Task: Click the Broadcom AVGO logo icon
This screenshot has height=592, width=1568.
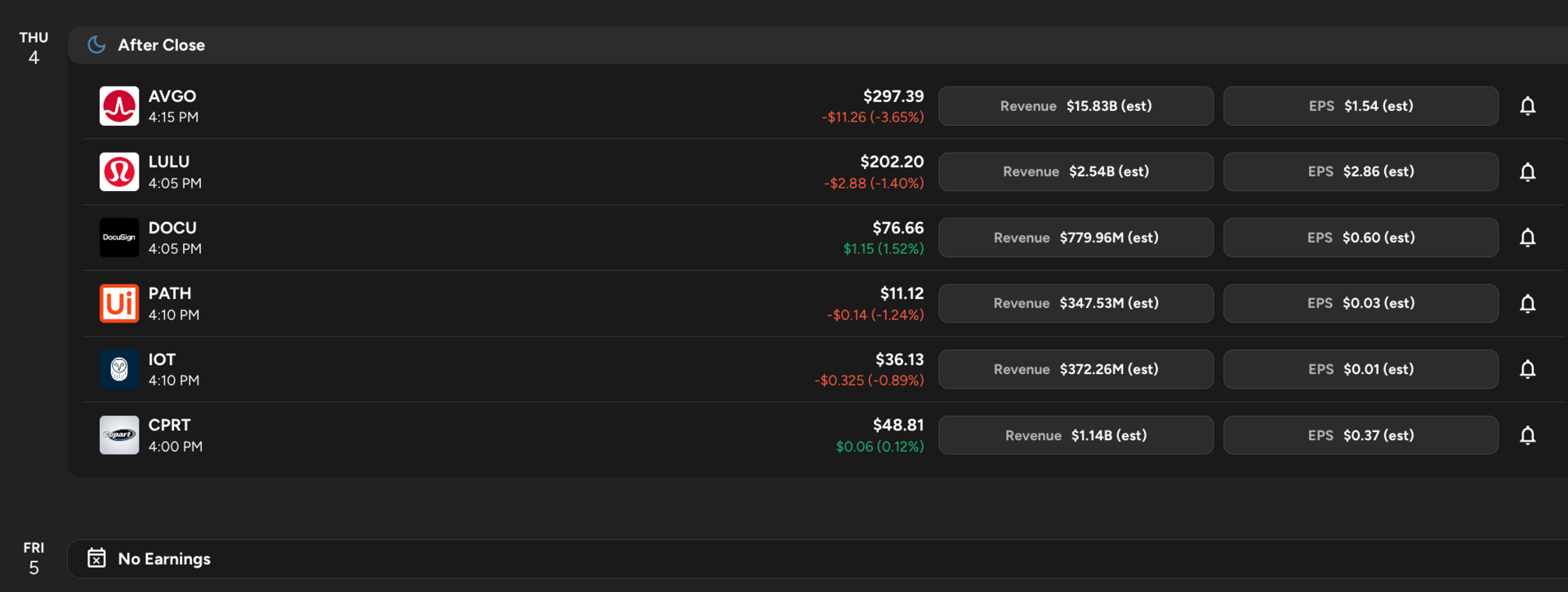Action: tap(119, 106)
